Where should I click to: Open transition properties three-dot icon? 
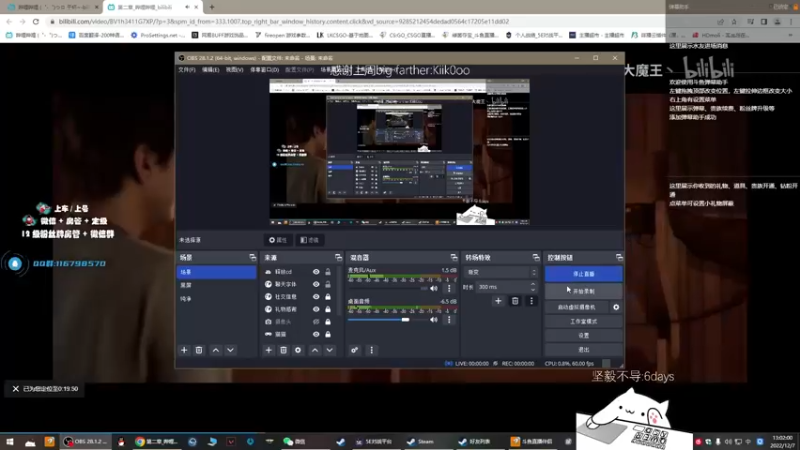531,301
